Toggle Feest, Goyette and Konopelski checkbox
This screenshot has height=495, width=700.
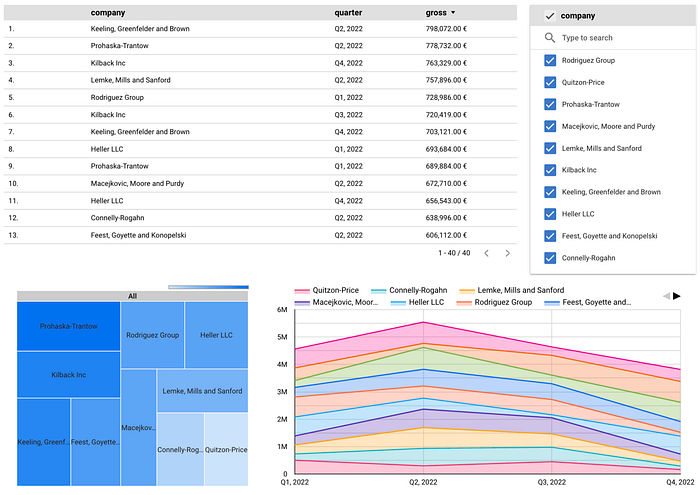pyautogui.click(x=550, y=236)
